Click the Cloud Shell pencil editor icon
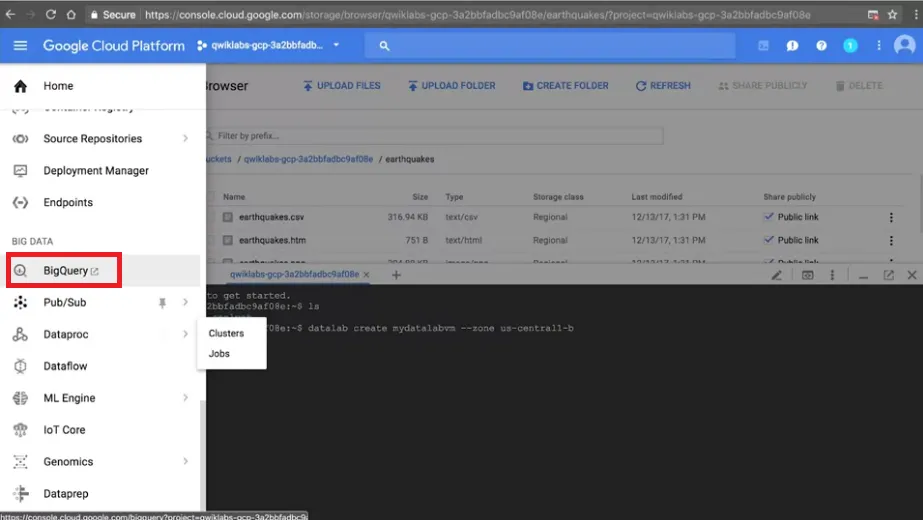This screenshot has height=520, width=923. (777, 275)
